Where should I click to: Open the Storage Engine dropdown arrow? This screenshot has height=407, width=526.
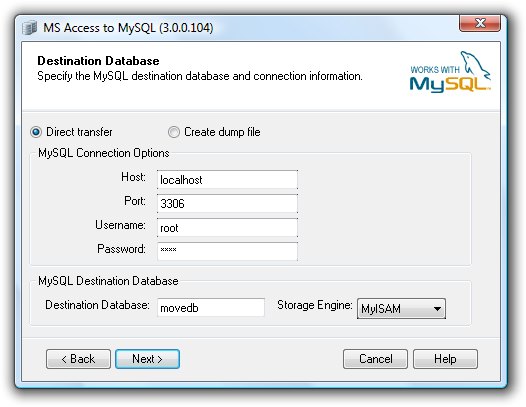[x=437, y=308]
